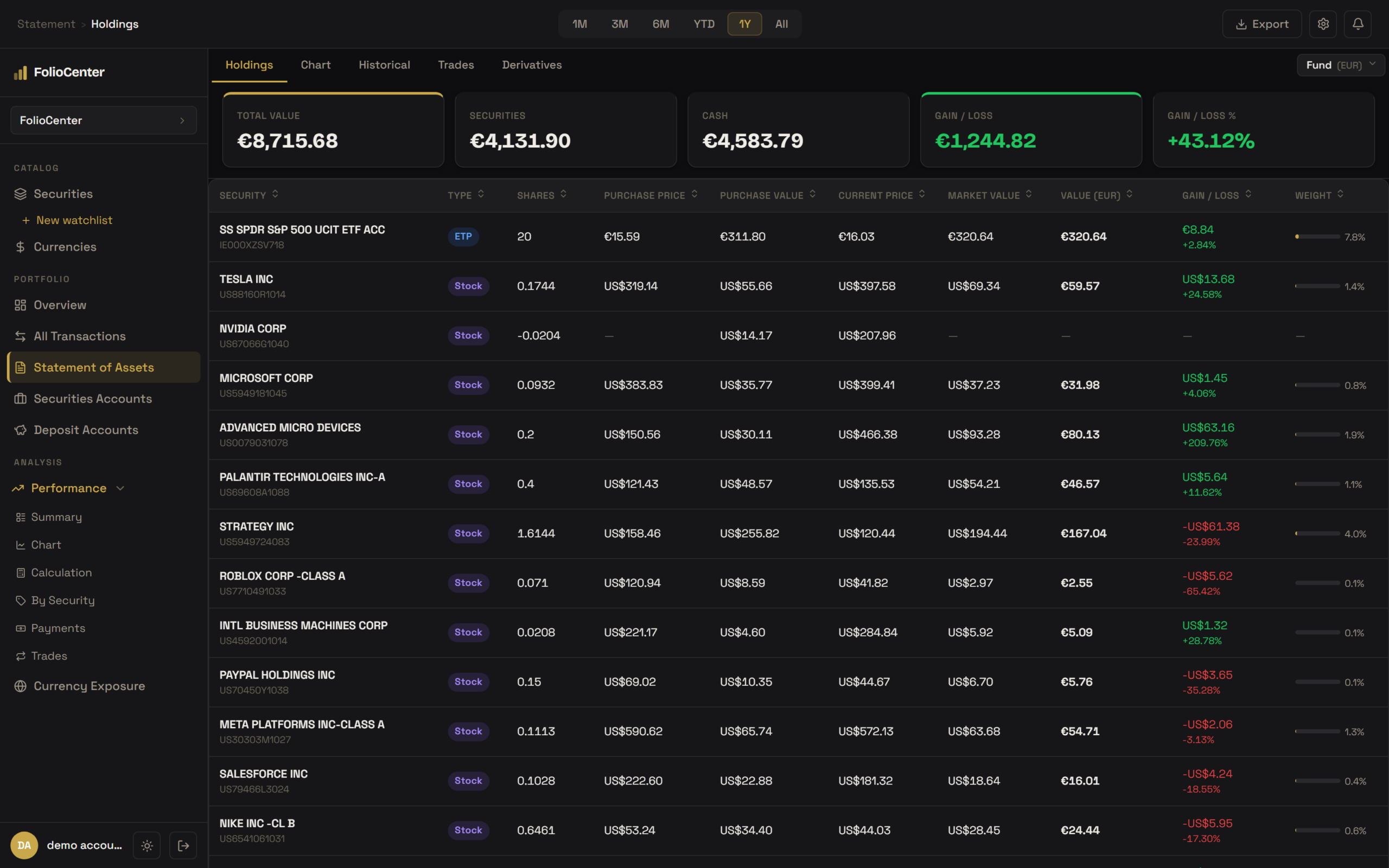Click the FolioCenter logo icon
The height and width of the screenshot is (868, 1389).
coord(21,72)
